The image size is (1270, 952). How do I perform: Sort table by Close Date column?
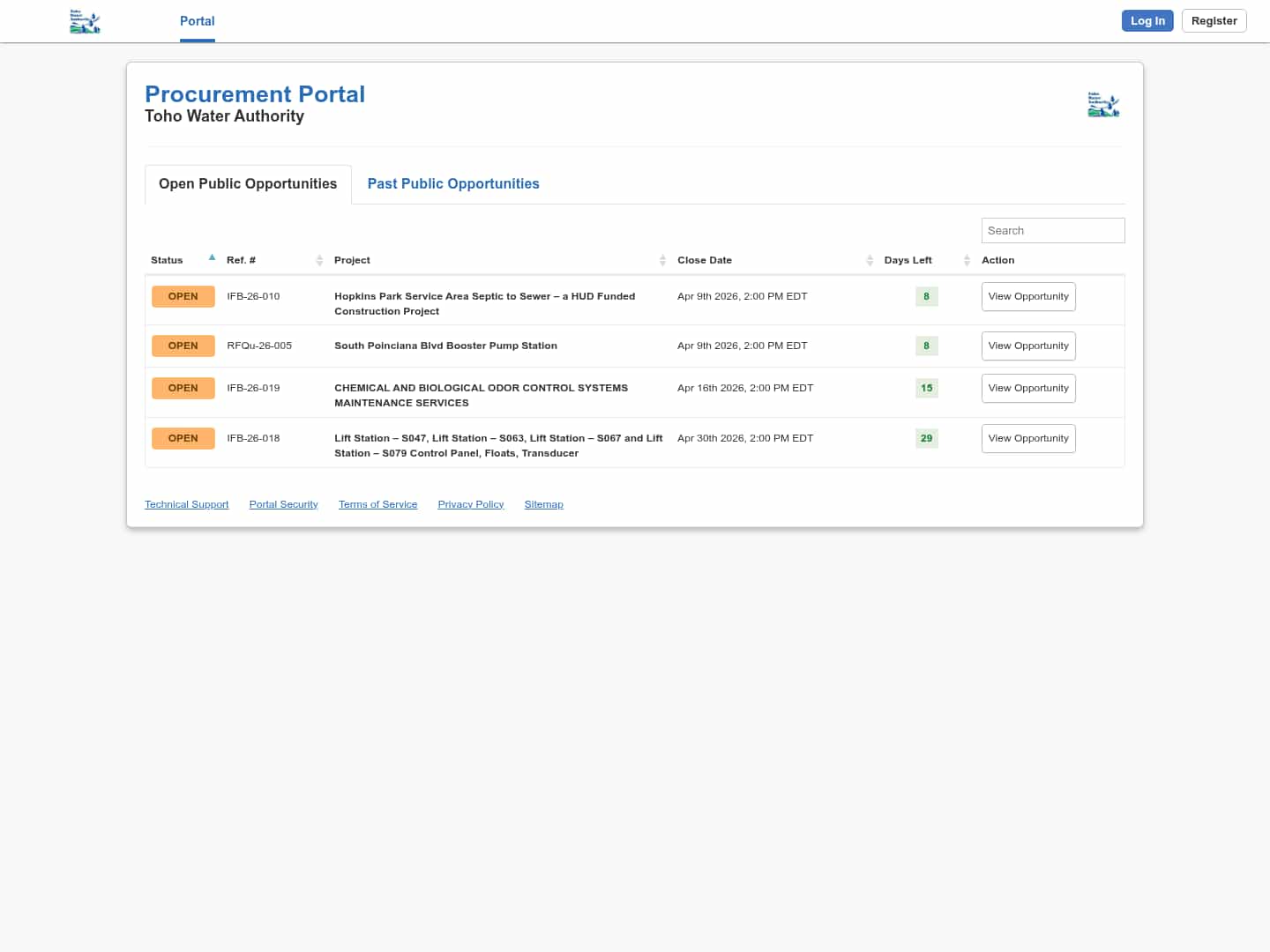click(869, 260)
